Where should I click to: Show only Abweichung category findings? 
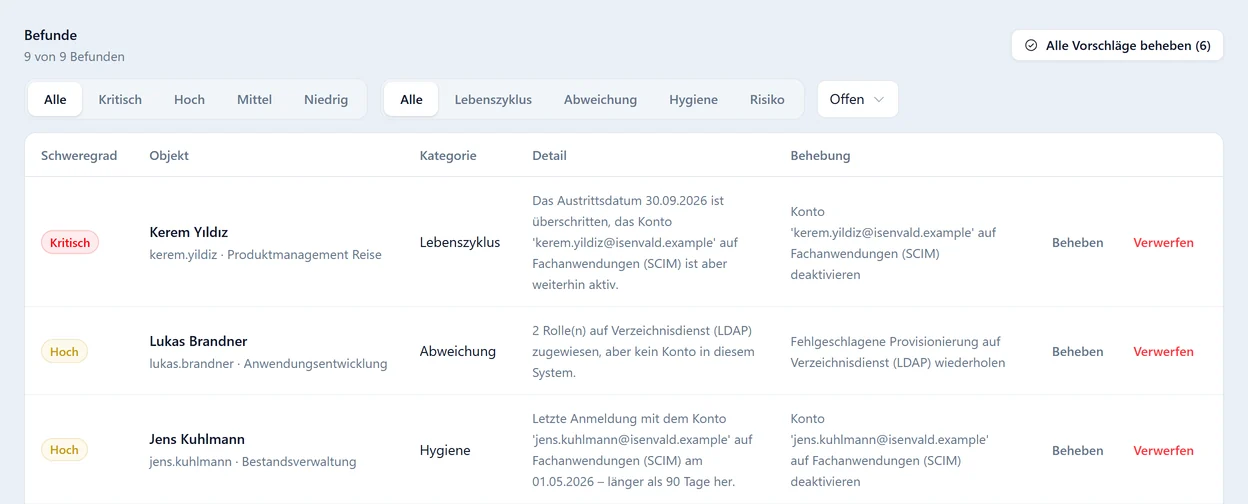(600, 99)
